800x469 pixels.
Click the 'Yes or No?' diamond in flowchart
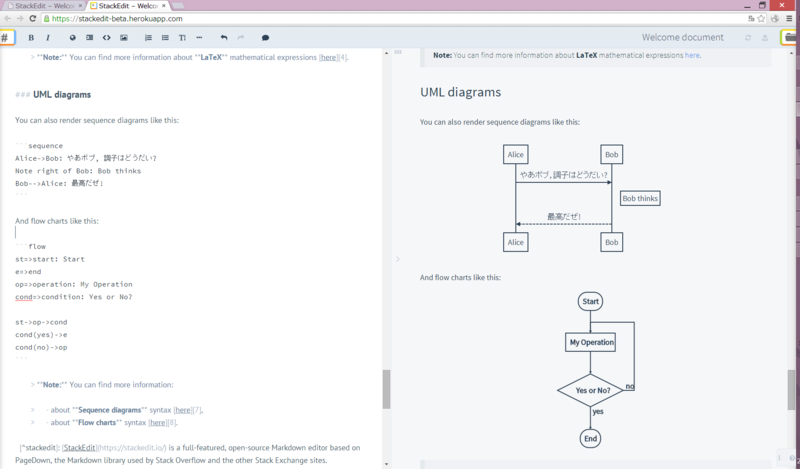click(x=590, y=390)
